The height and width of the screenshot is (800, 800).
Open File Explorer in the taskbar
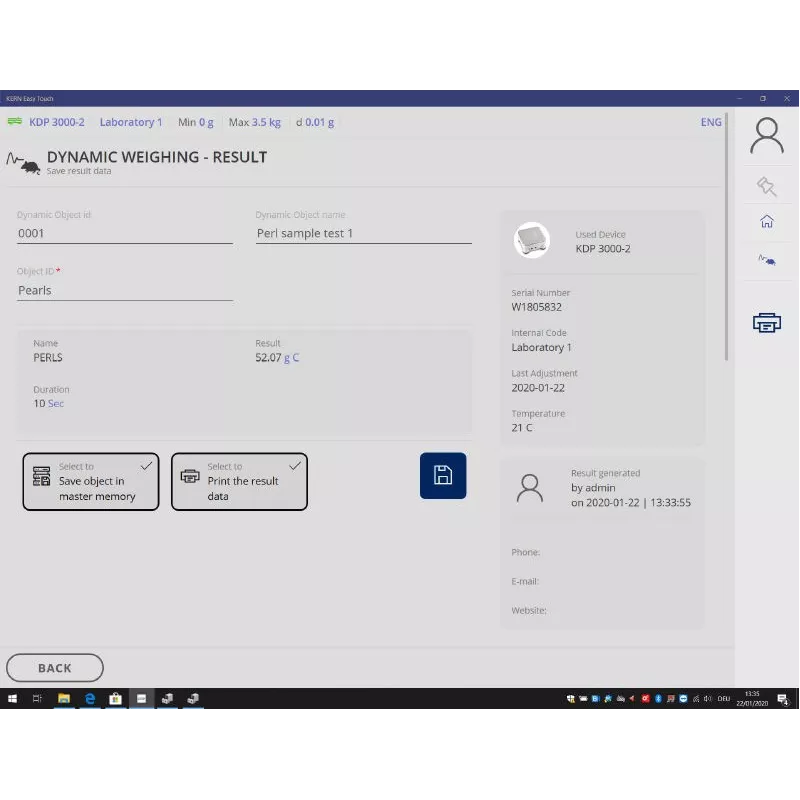[64, 698]
